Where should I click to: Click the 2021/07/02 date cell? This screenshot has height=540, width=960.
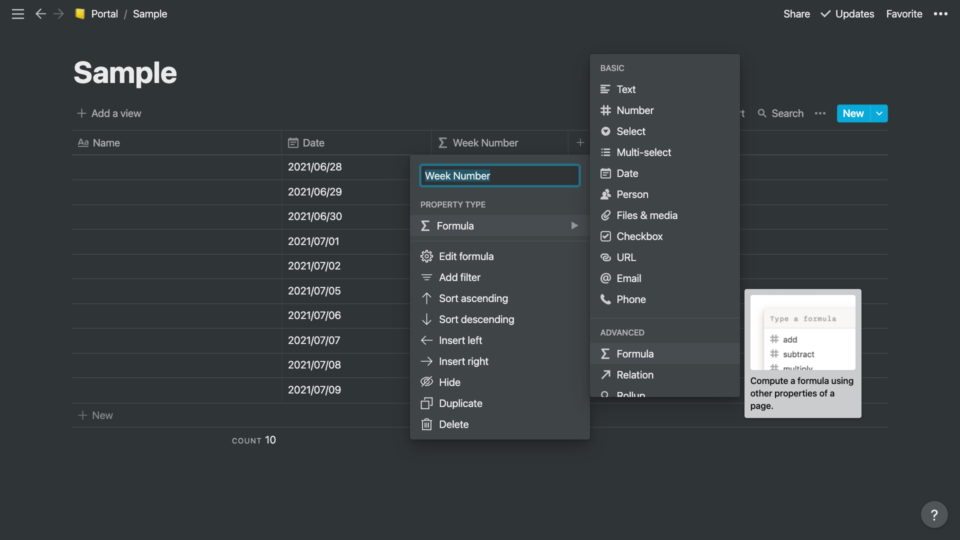[x=346, y=266]
